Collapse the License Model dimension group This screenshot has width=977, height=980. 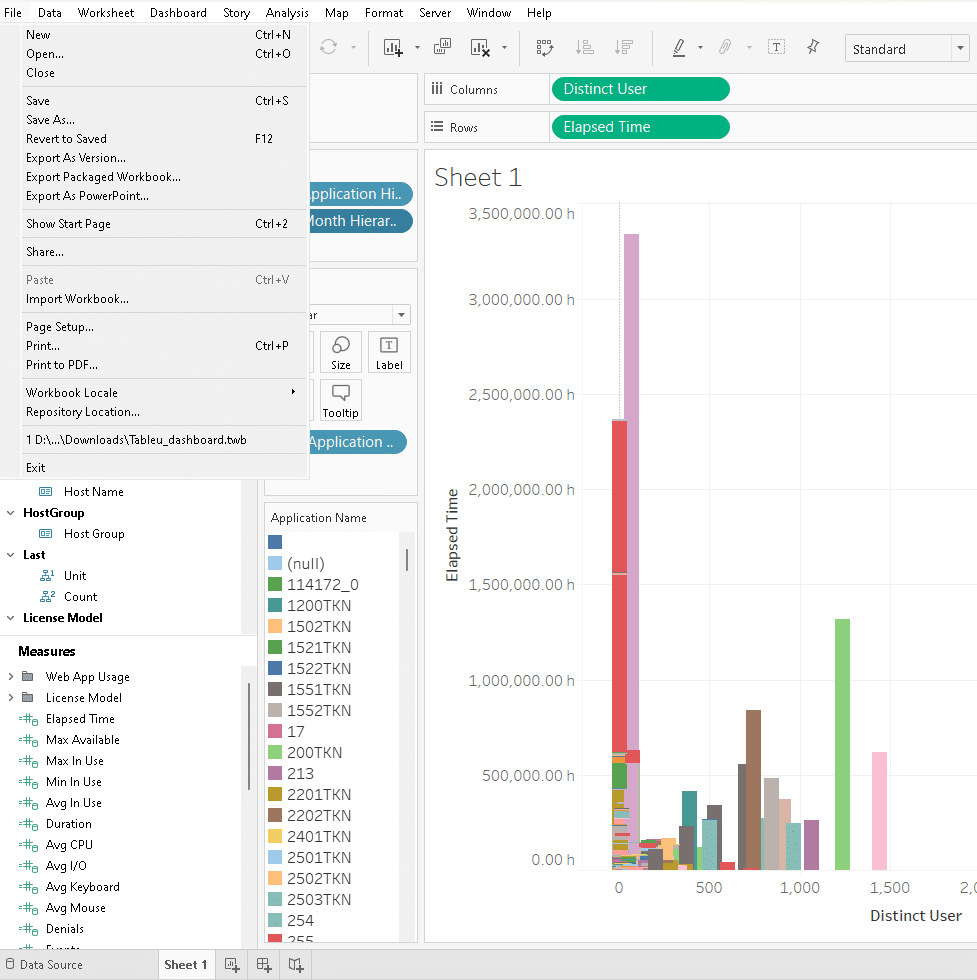tap(11, 618)
